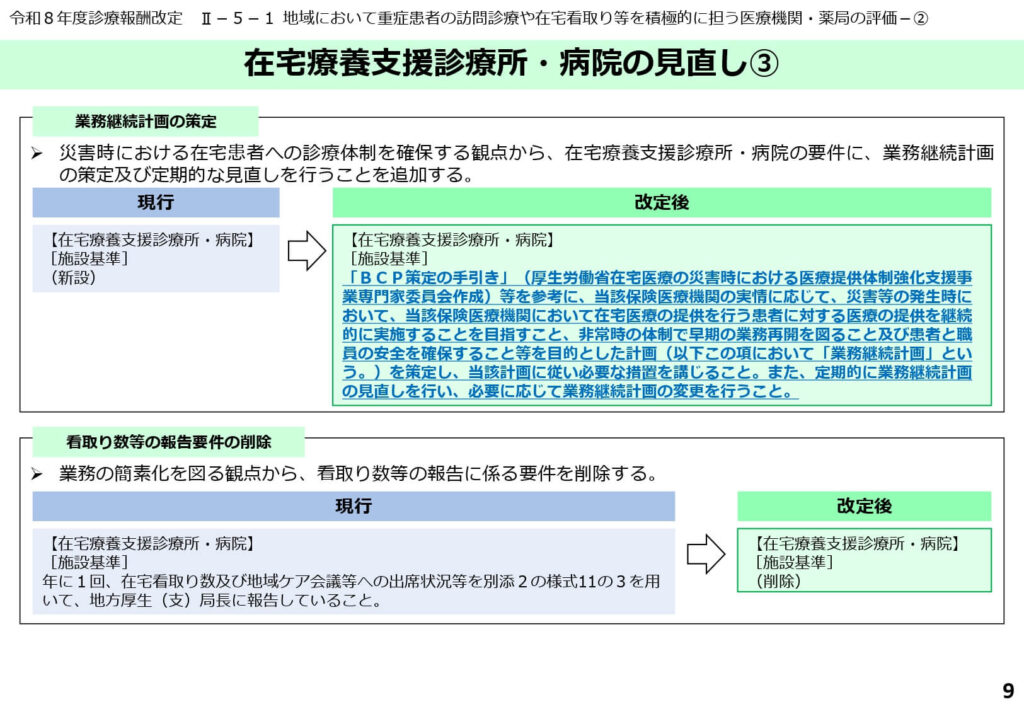Click the green 改定後 header above the BCP text
1024x709 pixels.
click(x=661, y=203)
